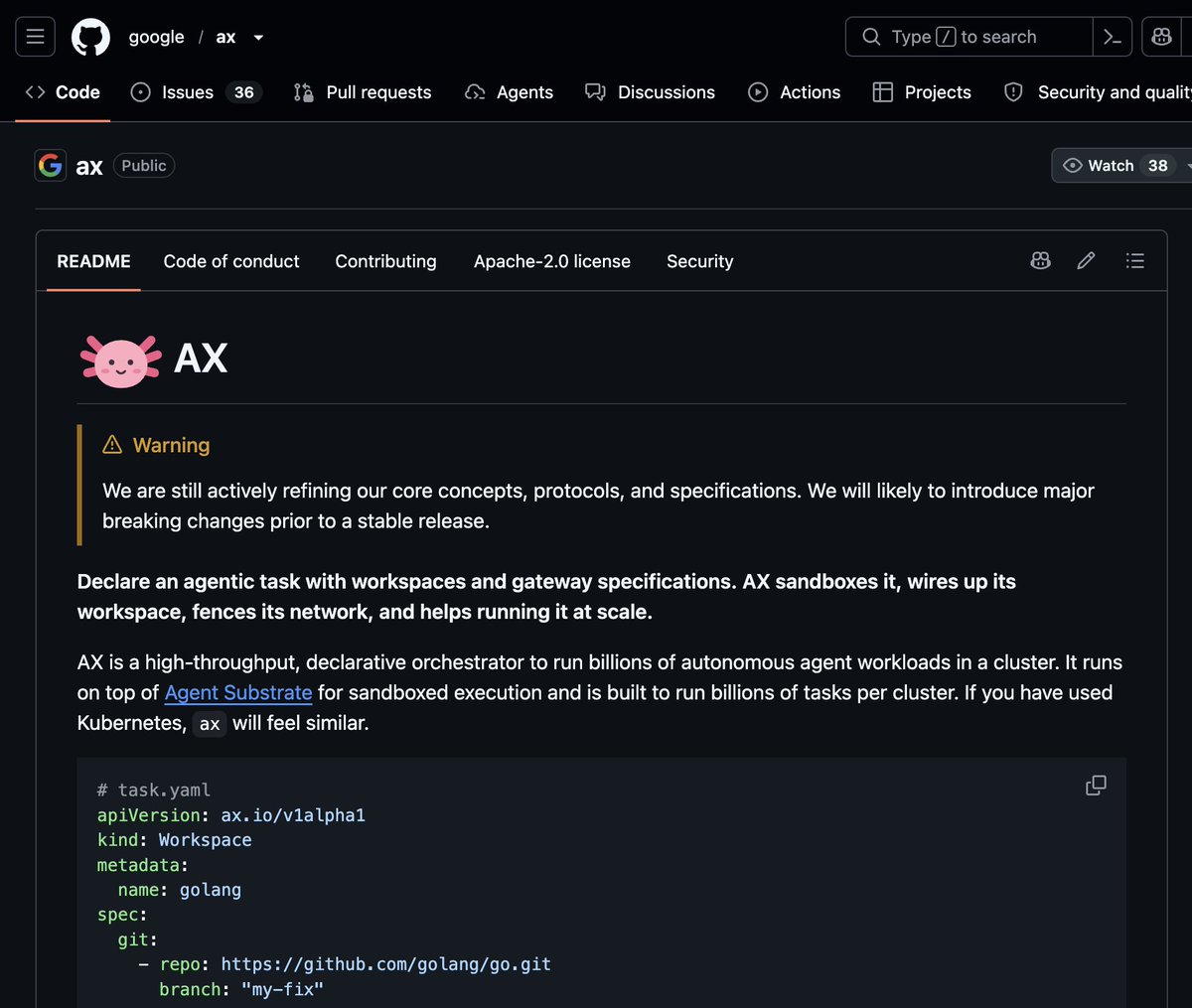Open the Issues tab

(x=196, y=92)
